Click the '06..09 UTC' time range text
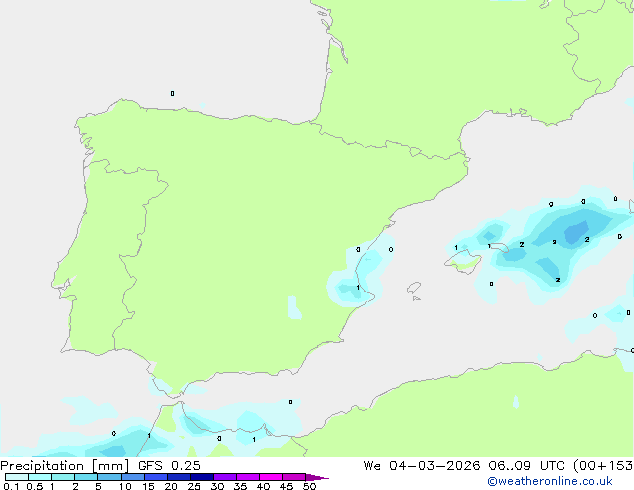634x490 pixels. click(526, 466)
